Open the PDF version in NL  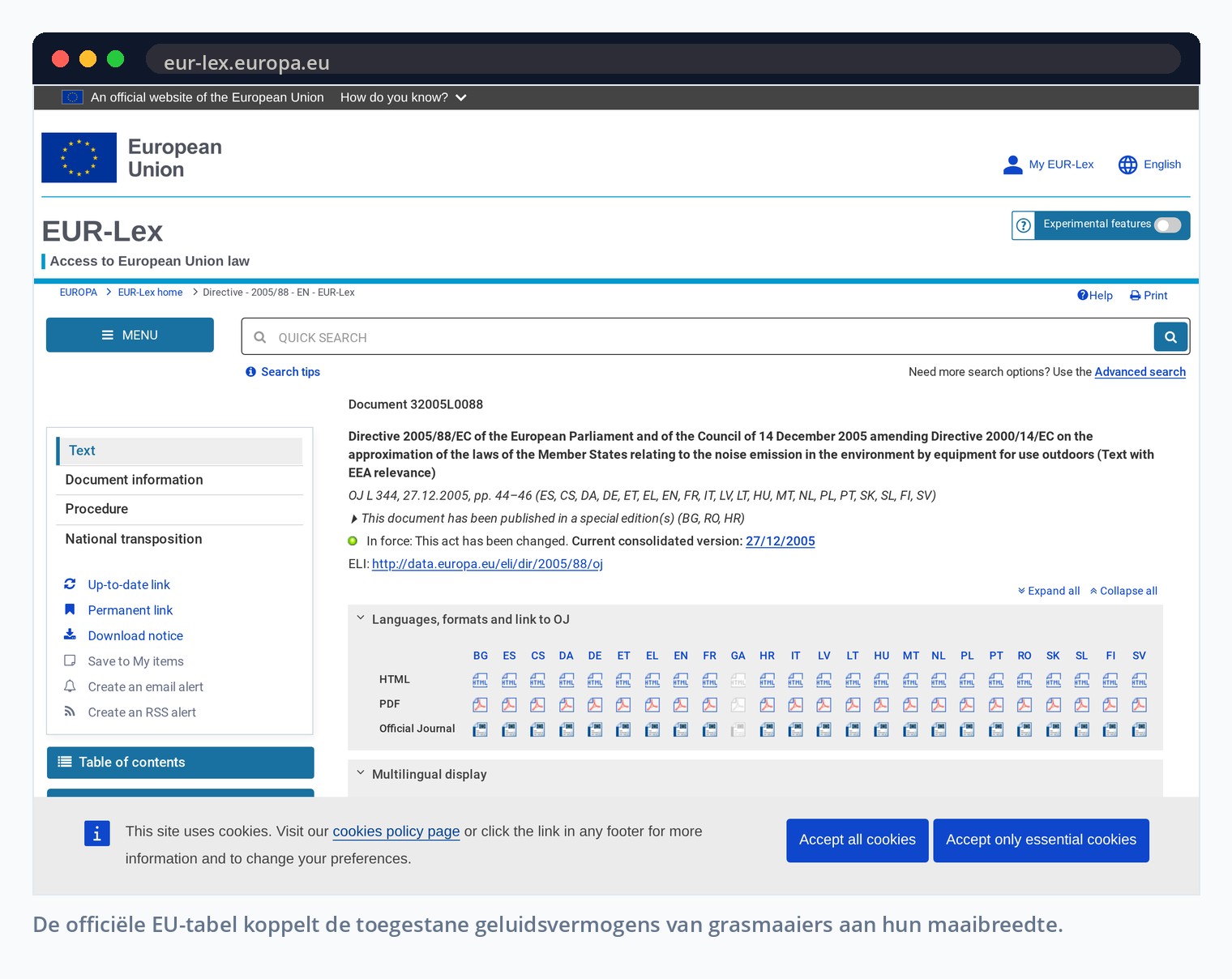click(x=939, y=705)
